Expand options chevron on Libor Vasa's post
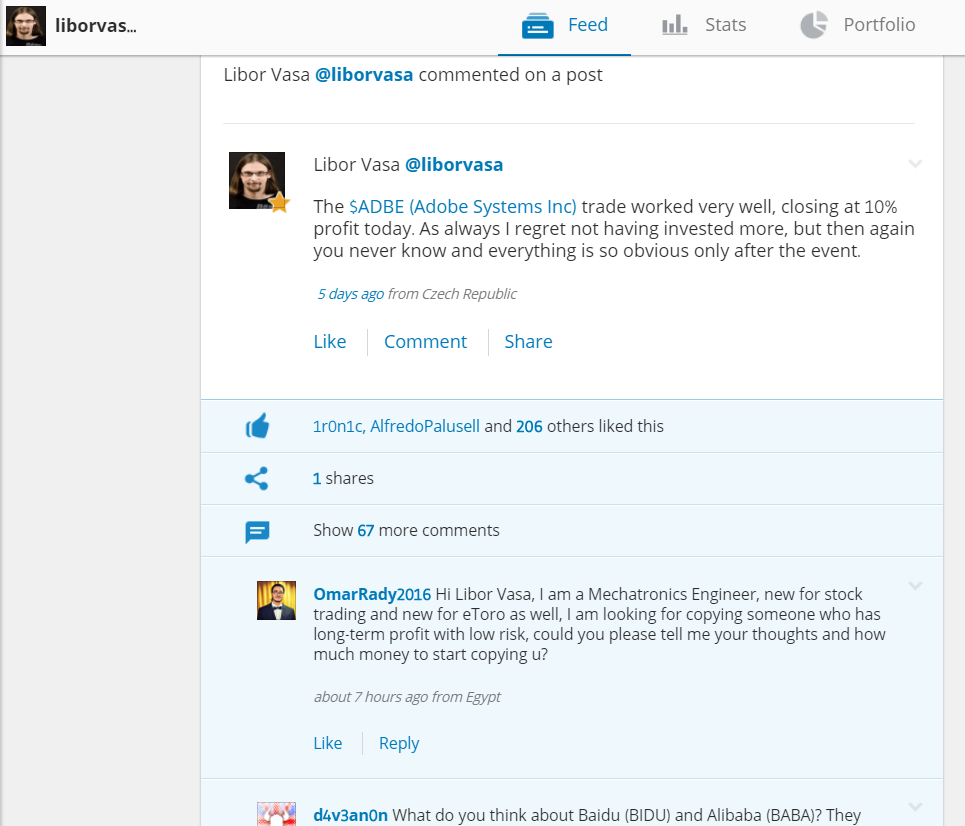Viewport: 965px width, 826px height. click(914, 164)
